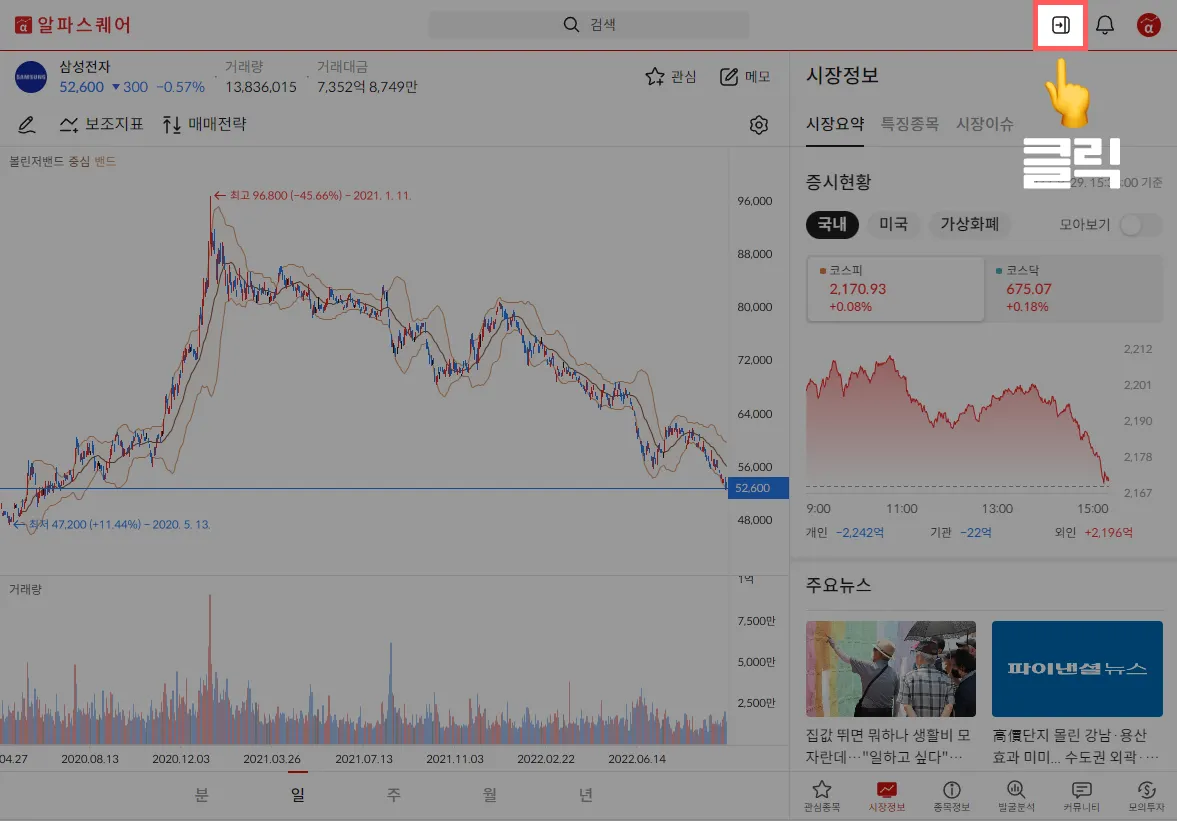Image resolution: width=1177 pixels, height=821 pixels.
Task: Click the 7,352억 8,749만 trade value
Action: pos(367,87)
